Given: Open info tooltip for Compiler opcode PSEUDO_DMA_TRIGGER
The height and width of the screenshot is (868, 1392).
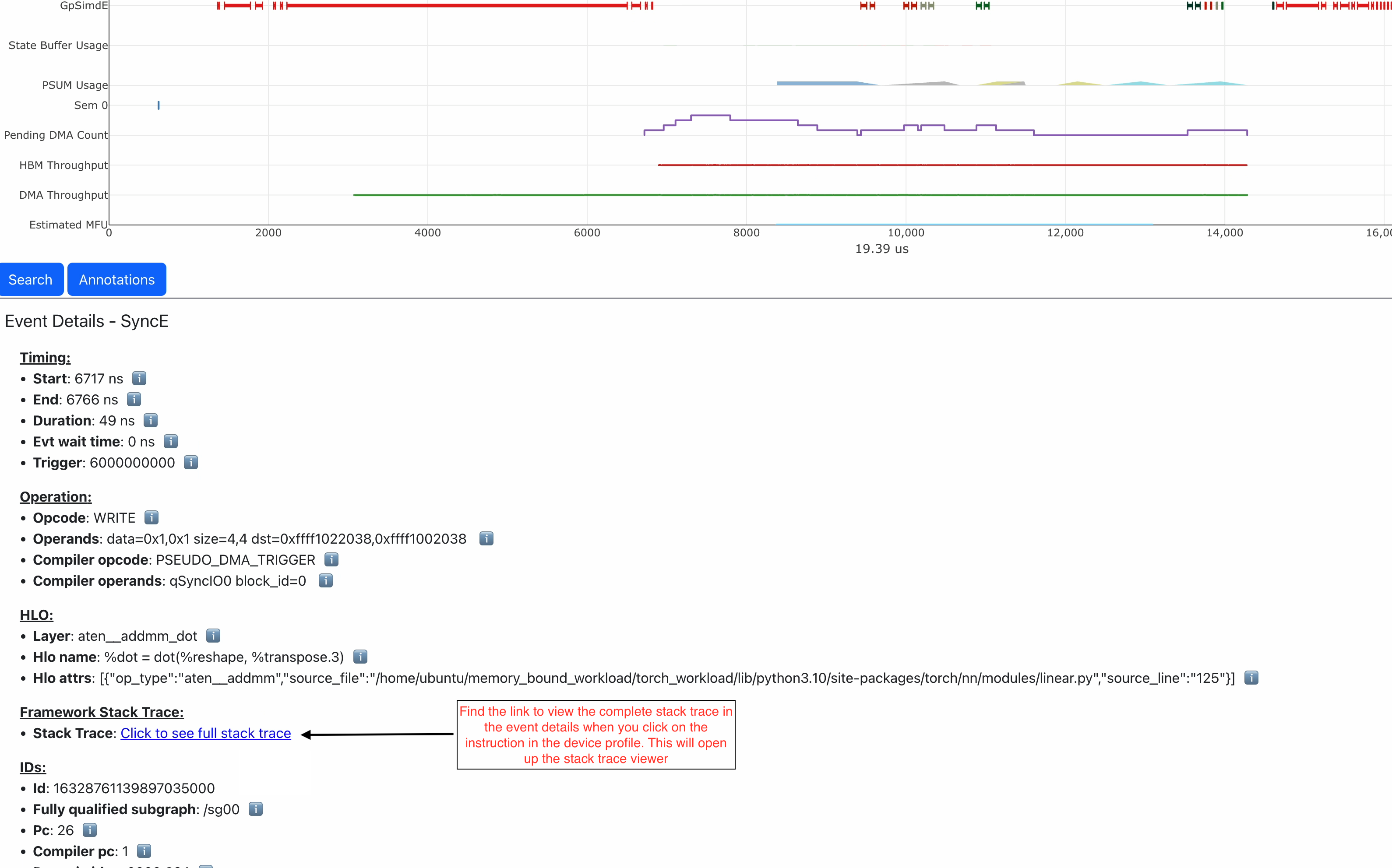Looking at the screenshot, I should (331, 560).
